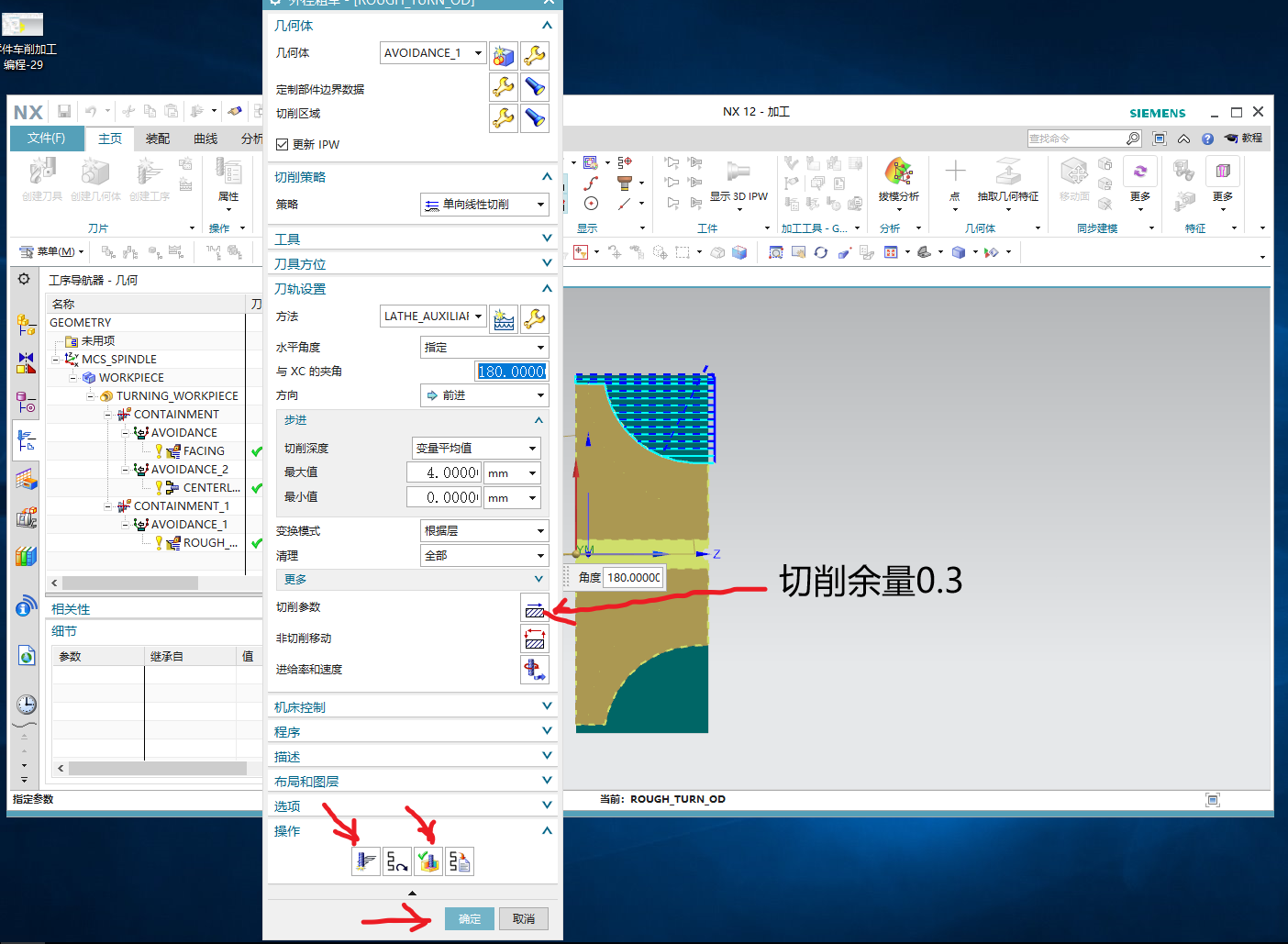Click the blue help question mark icon
1288x944 pixels.
1207,139
